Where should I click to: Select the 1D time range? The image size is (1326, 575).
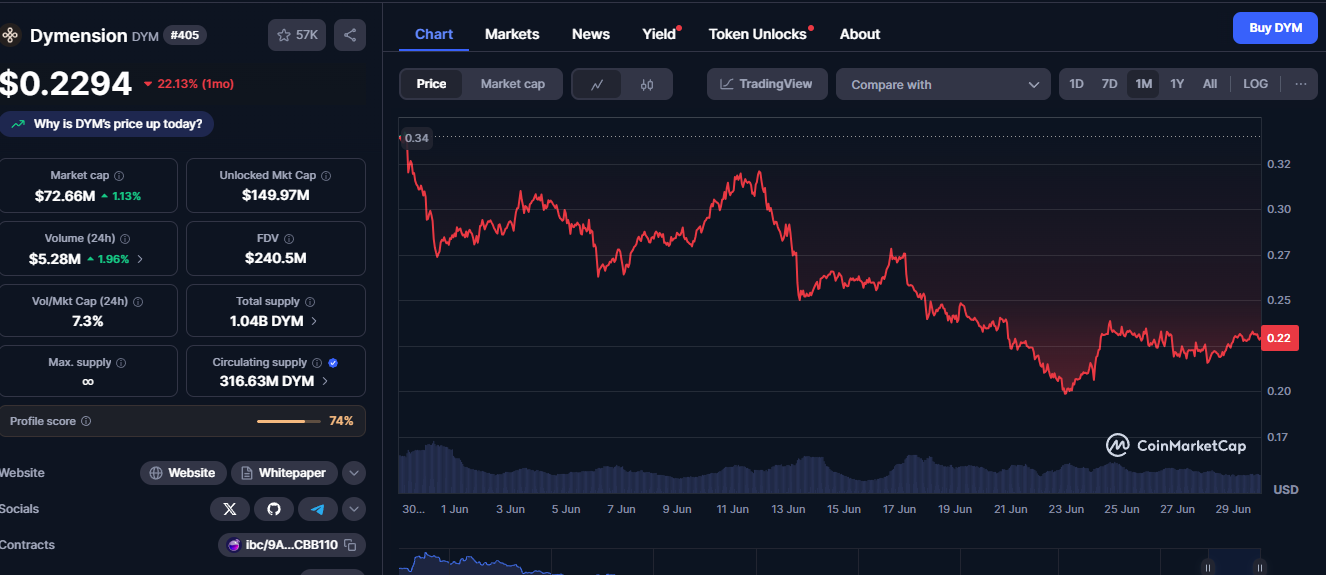pyautogui.click(x=1076, y=84)
